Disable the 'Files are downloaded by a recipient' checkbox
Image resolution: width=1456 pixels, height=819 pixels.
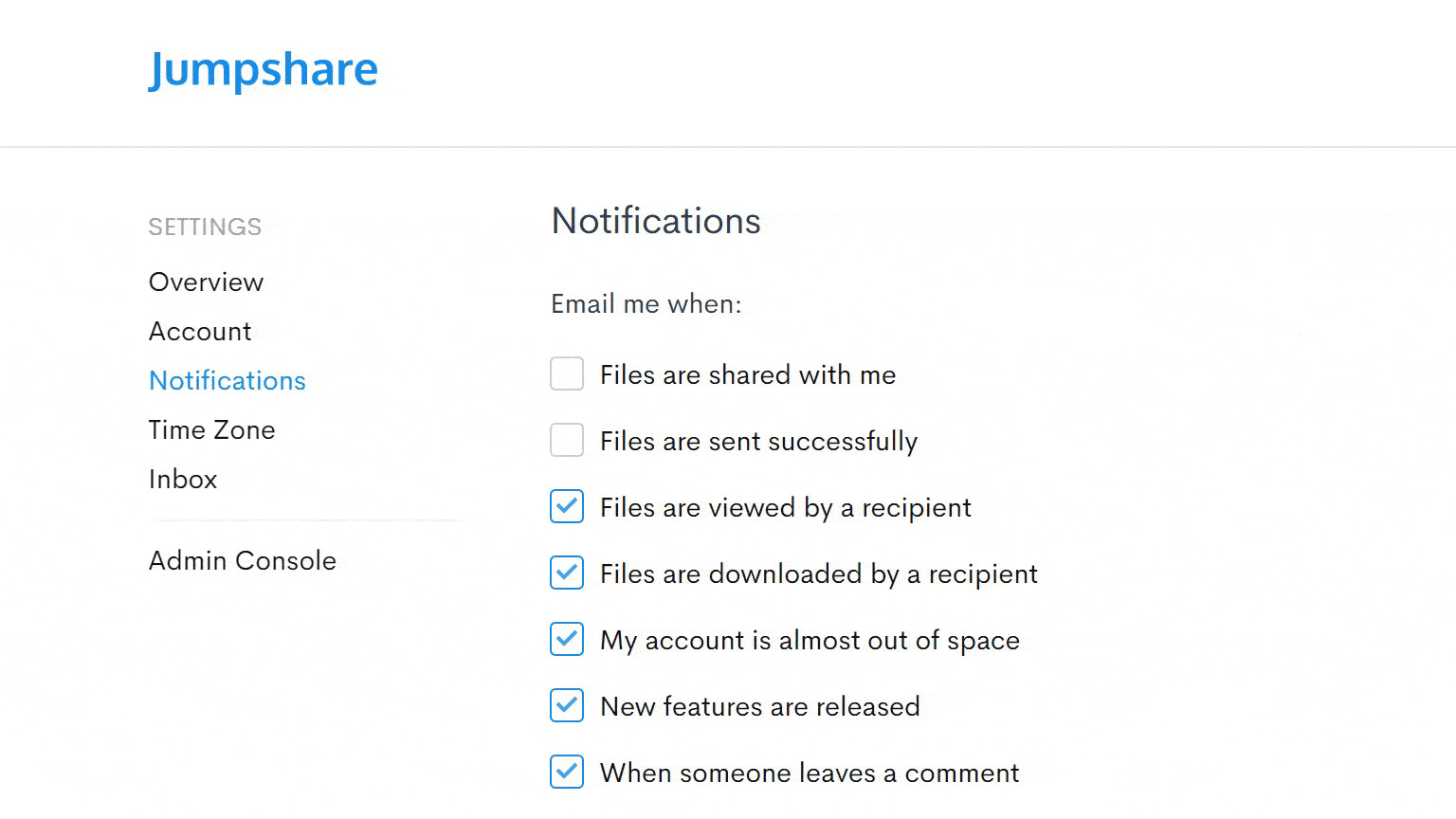point(567,573)
